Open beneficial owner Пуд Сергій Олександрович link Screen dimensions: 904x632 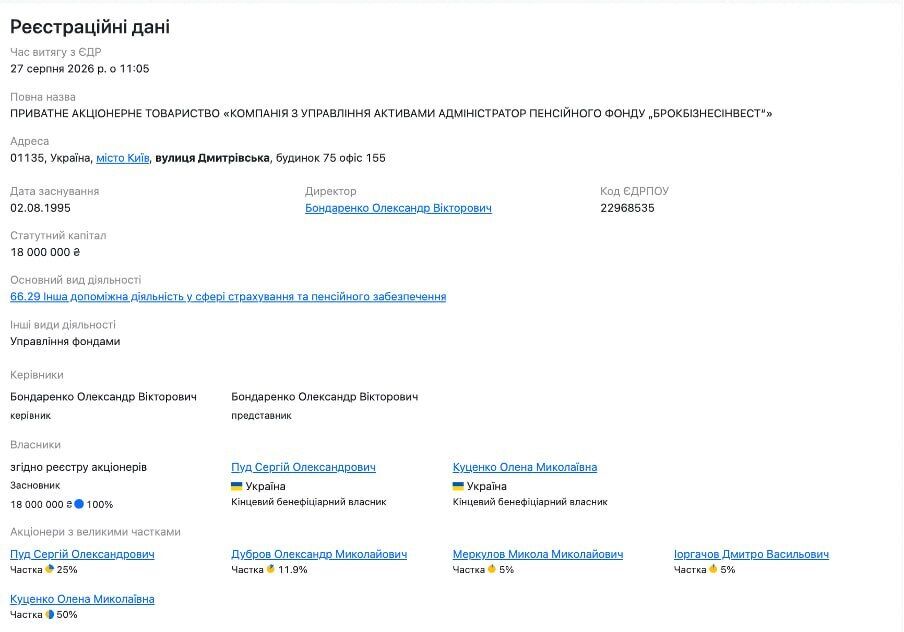pos(303,467)
